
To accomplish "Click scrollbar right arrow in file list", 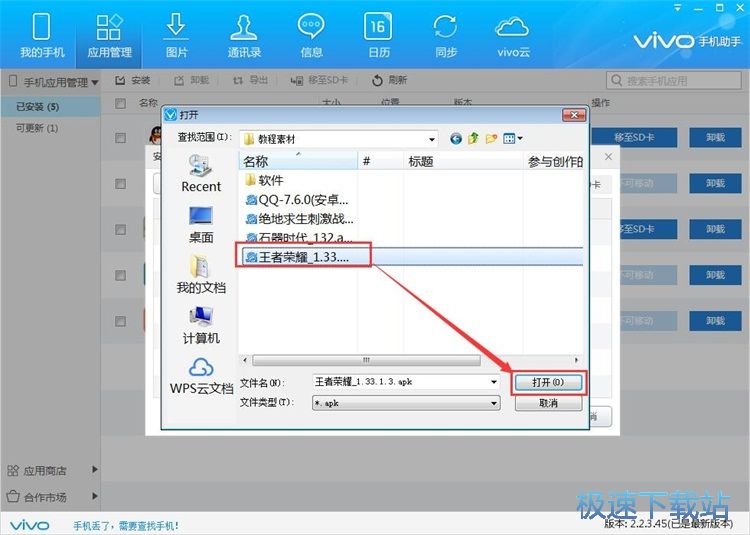I will 576,360.
